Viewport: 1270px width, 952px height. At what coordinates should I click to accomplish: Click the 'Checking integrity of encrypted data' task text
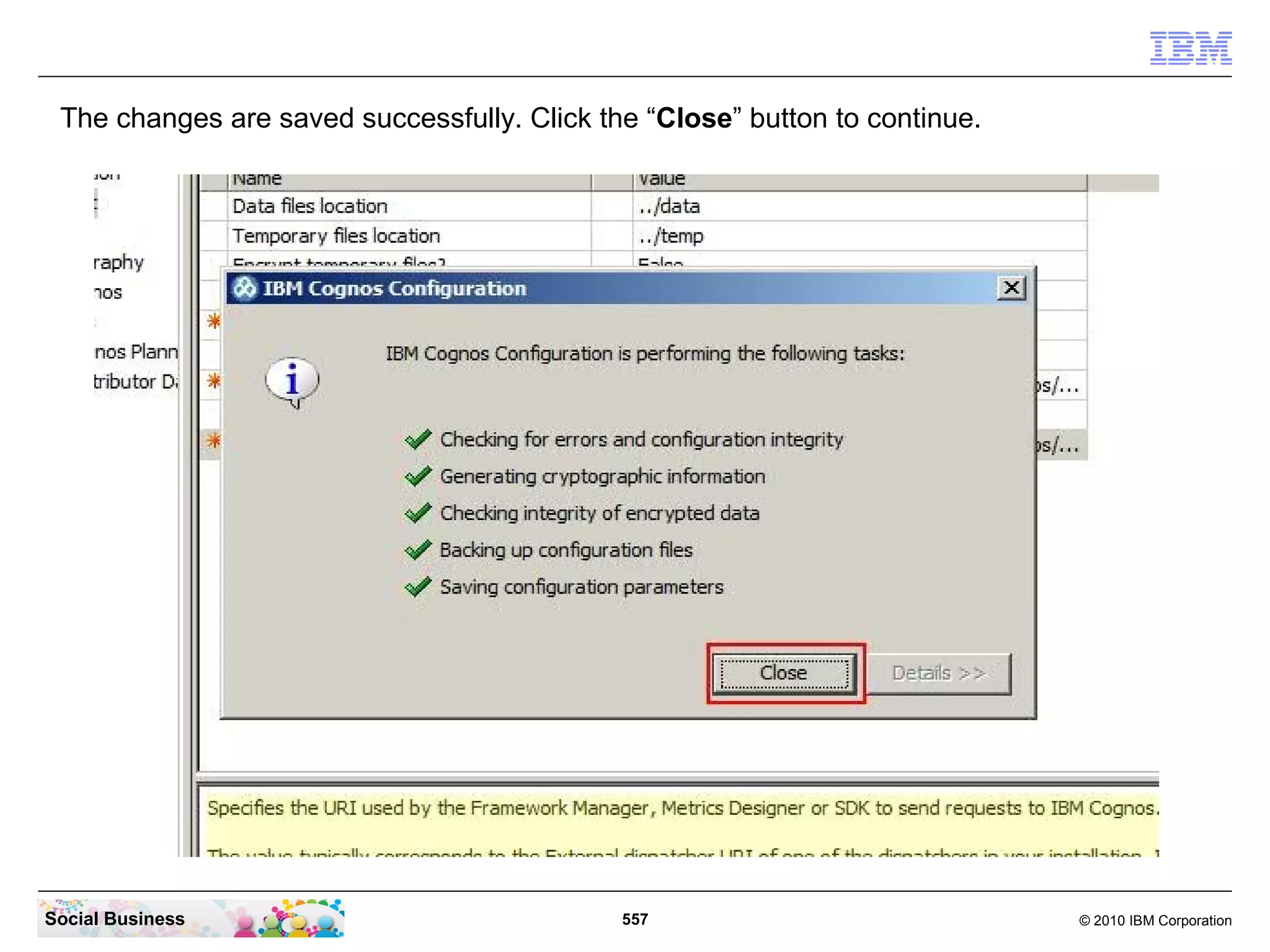point(600,513)
